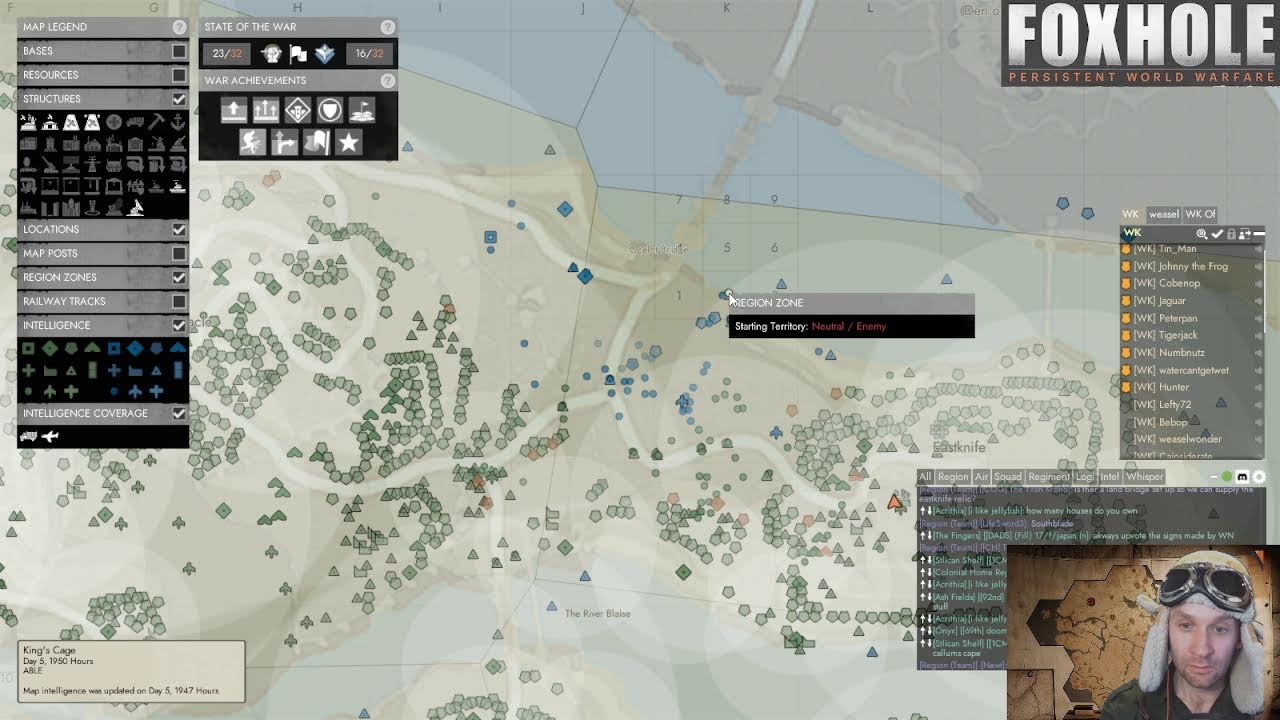Switch chat to Intel tab
1280x720 pixels.
point(1110,477)
